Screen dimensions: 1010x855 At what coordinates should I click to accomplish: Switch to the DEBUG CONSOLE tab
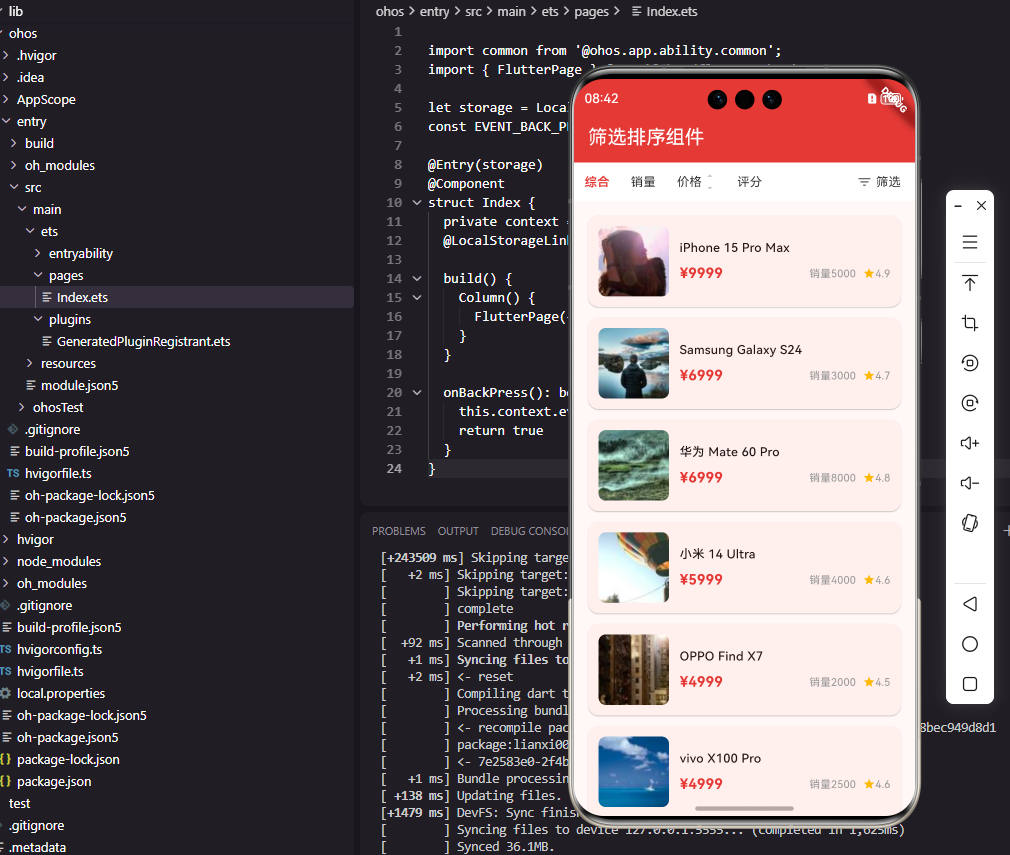click(529, 531)
